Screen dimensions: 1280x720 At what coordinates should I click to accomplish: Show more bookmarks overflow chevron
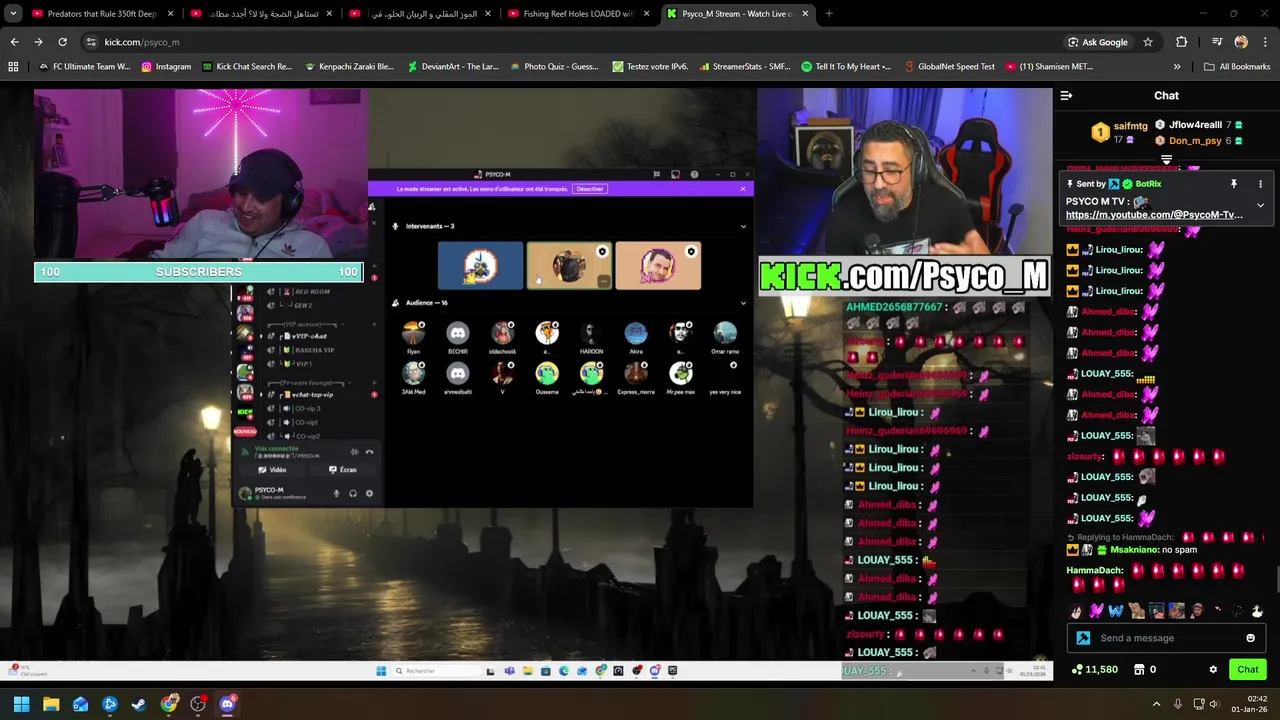coord(1176,67)
